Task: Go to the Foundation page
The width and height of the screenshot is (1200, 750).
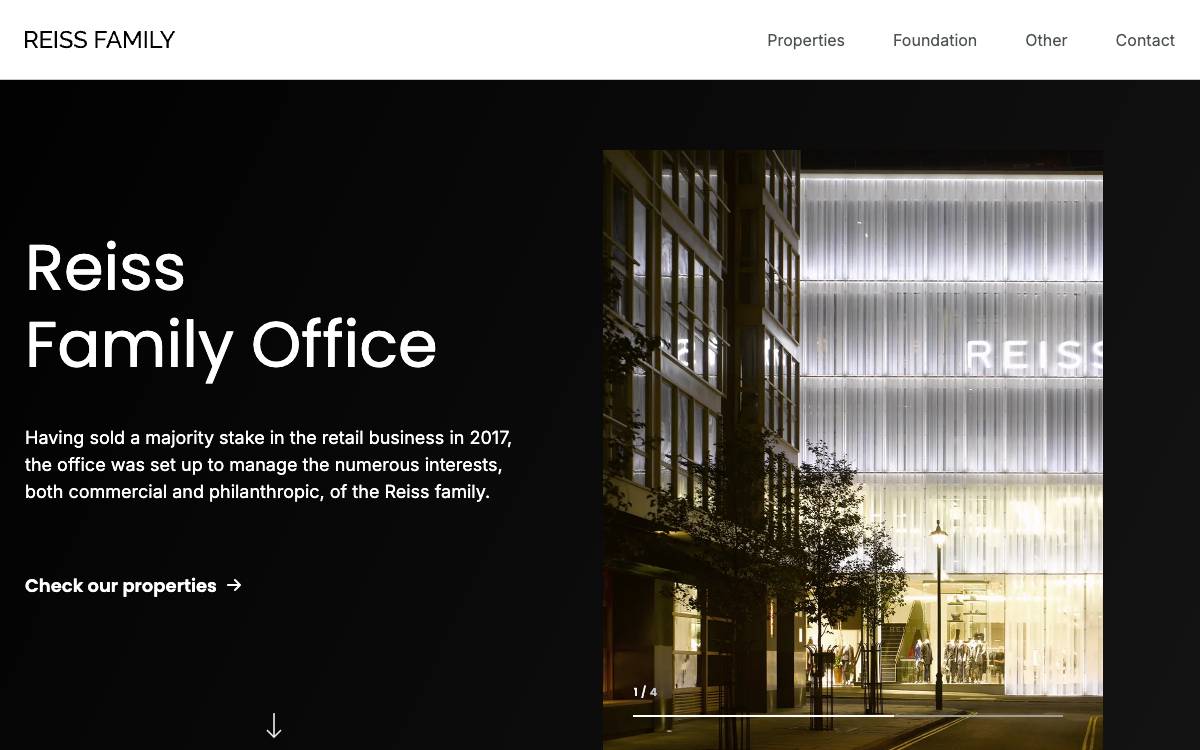Action: [935, 40]
